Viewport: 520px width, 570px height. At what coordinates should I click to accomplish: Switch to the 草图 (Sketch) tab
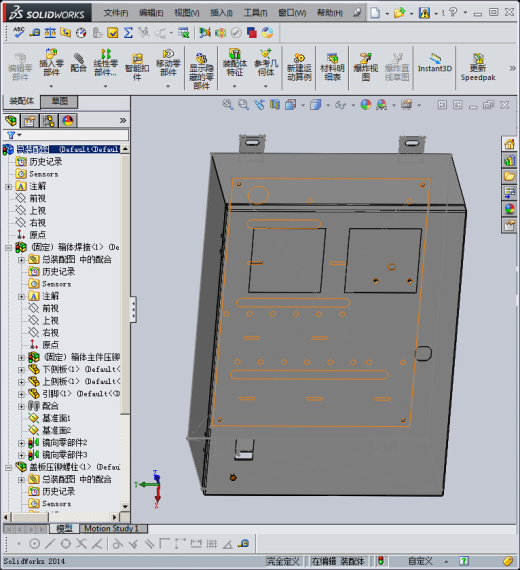click(59, 101)
